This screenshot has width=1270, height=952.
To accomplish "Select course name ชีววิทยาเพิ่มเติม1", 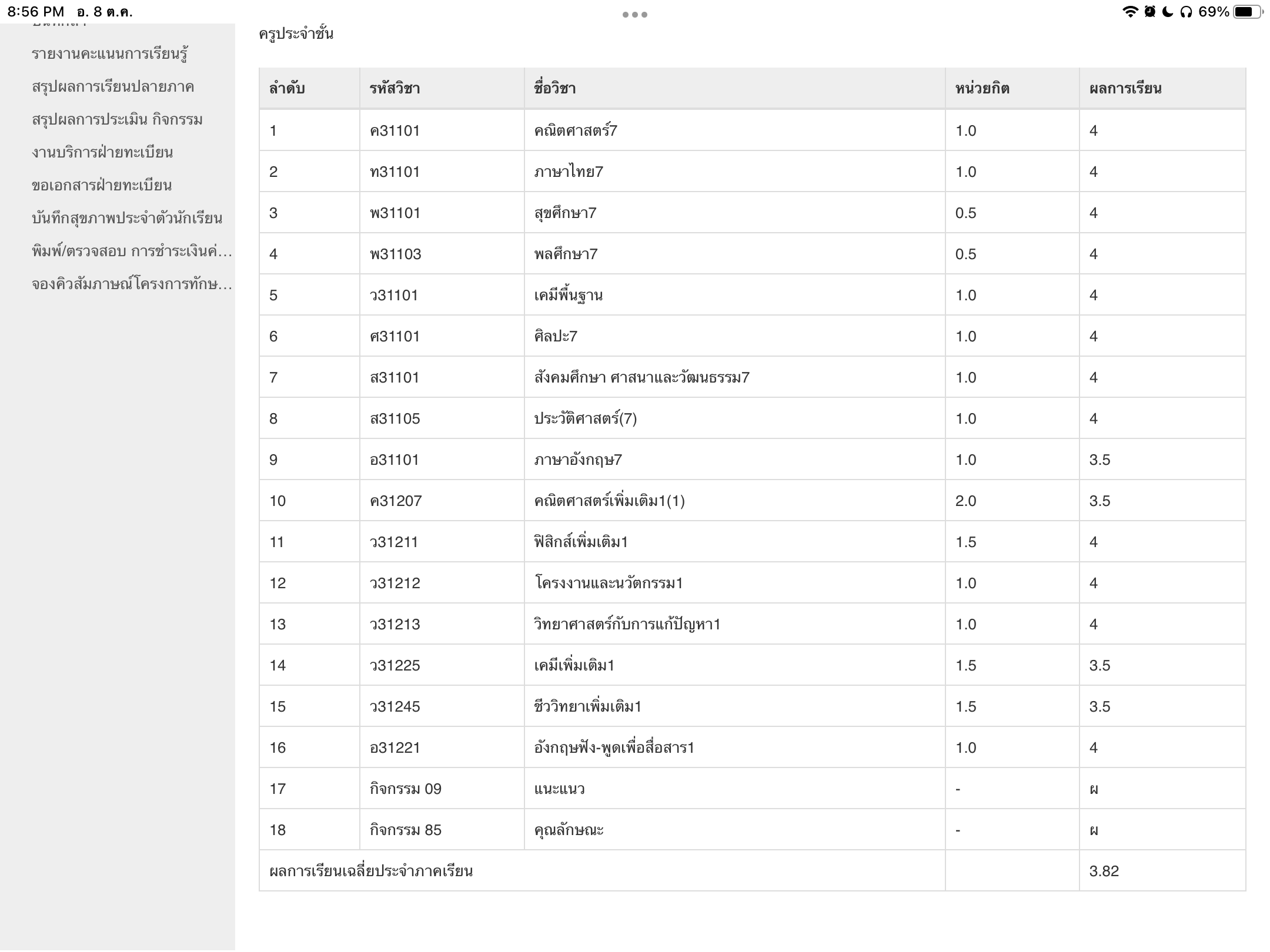I will click(588, 706).
